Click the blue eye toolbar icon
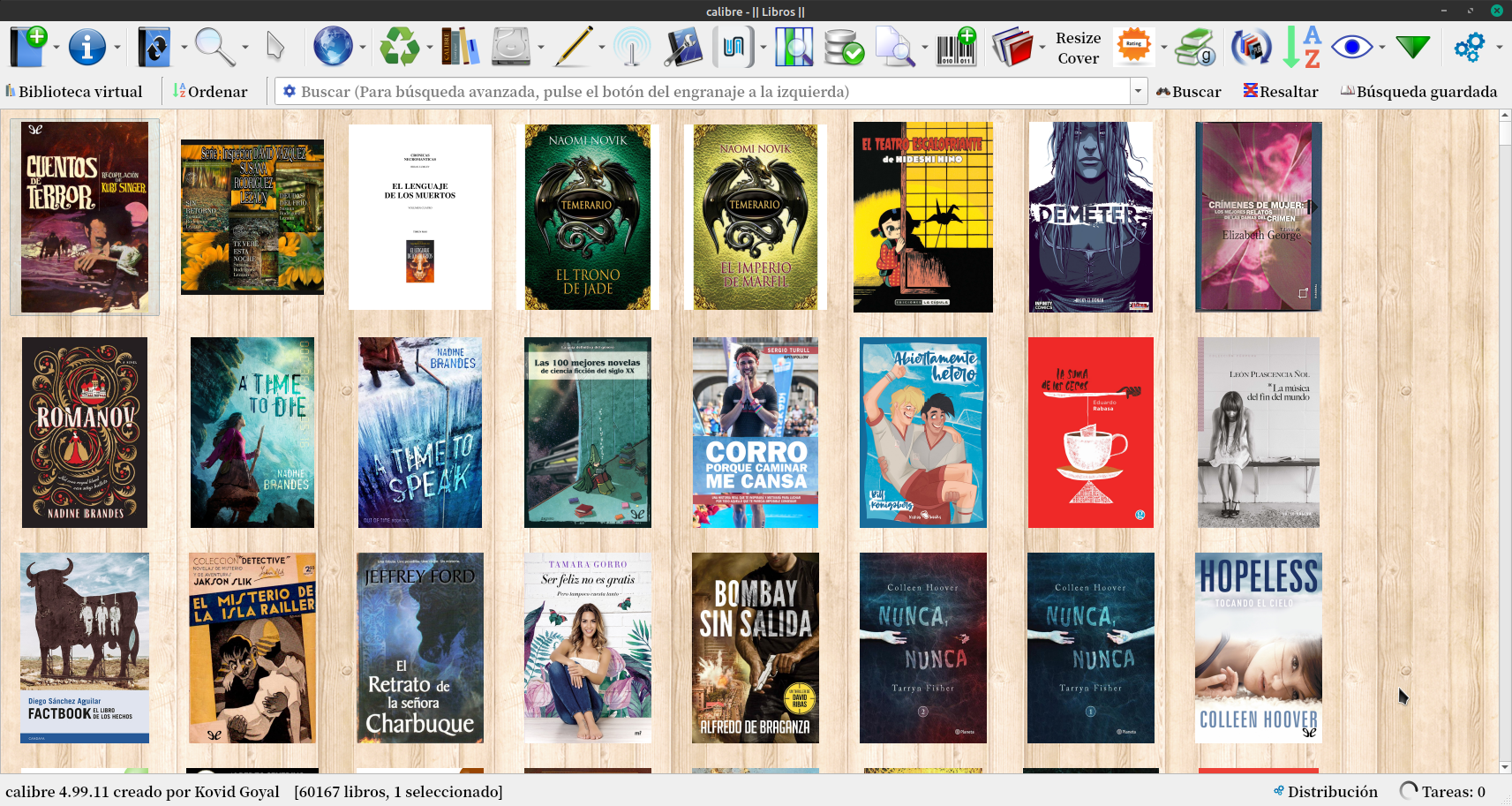Image resolution: width=1512 pixels, height=806 pixels. pyautogui.click(x=1352, y=47)
